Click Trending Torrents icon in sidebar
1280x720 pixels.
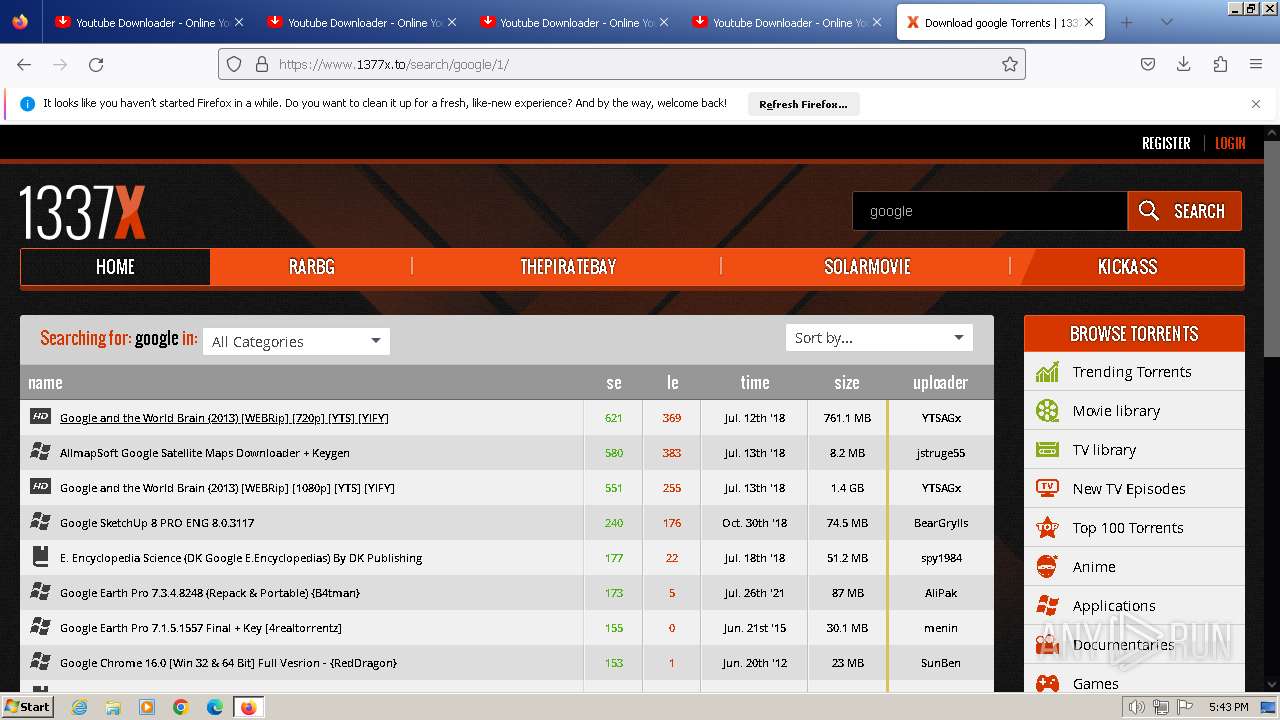1047,372
